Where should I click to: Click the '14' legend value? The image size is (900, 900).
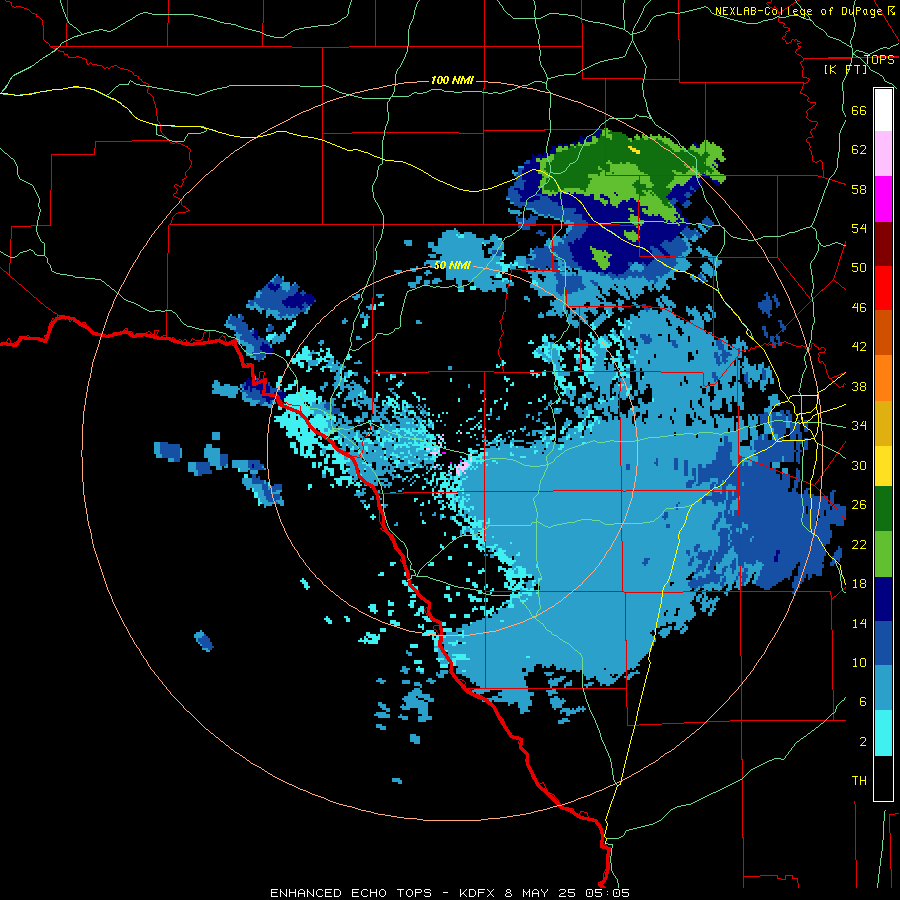(859, 623)
